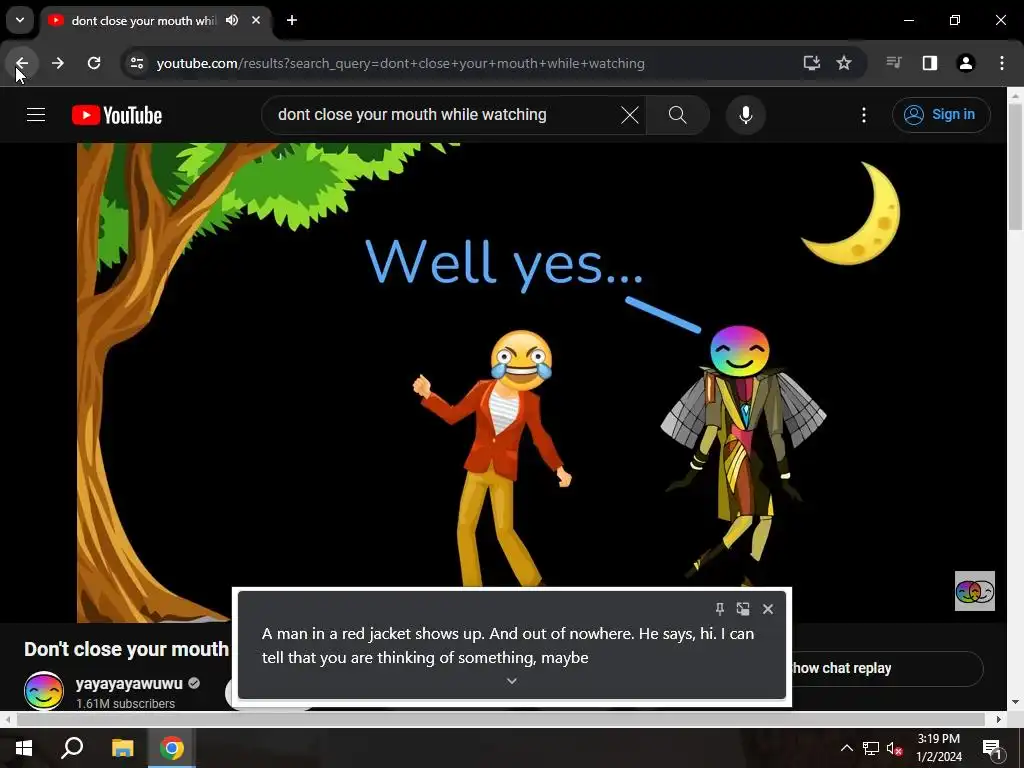Click the Sign in button
Viewport: 1024px width, 768px height.
pyautogui.click(x=941, y=115)
